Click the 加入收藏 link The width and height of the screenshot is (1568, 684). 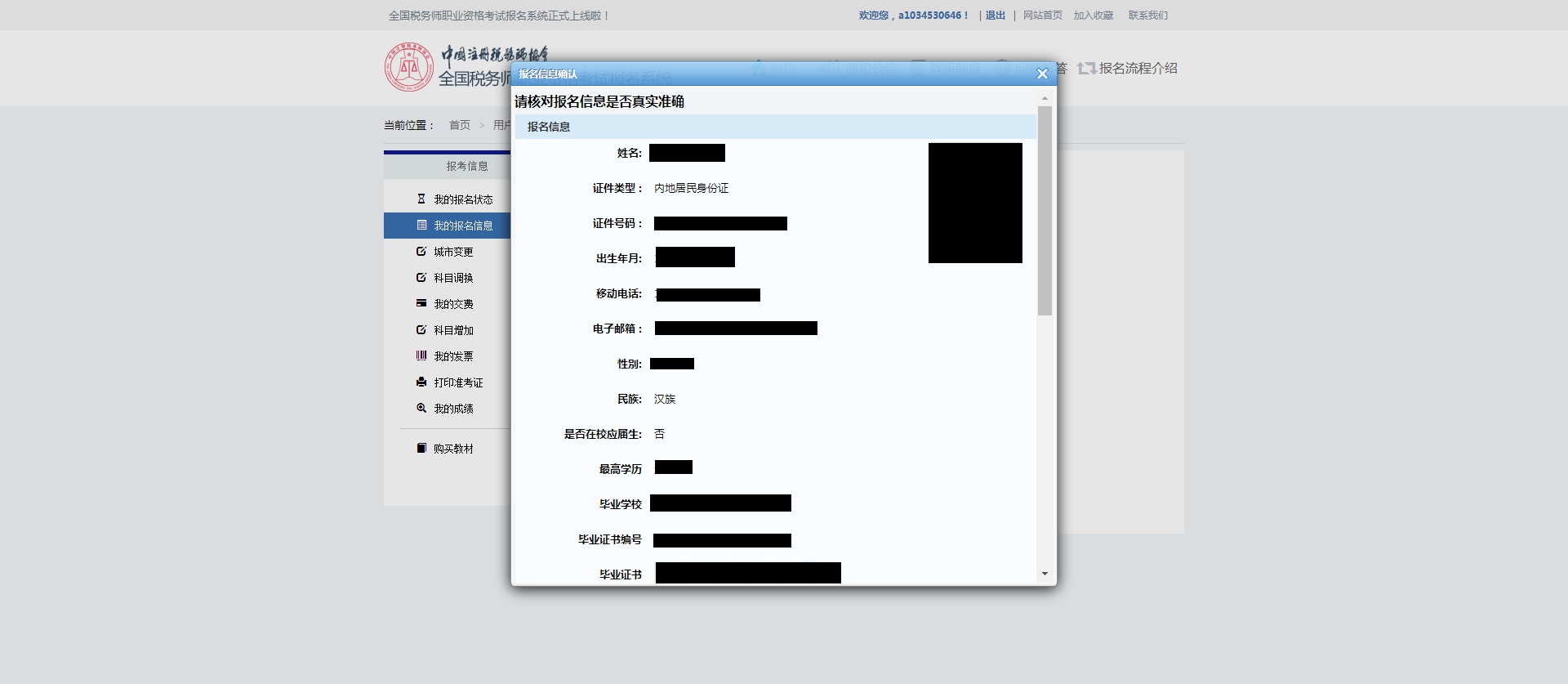pyautogui.click(x=1093, y=16)
